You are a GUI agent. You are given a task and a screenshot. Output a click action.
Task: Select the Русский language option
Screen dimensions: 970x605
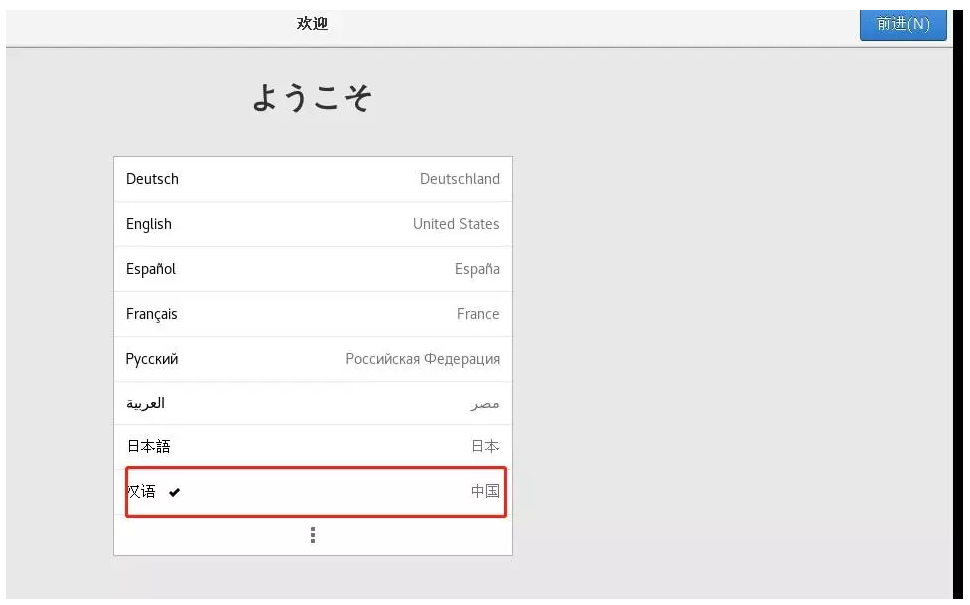click(x=152, y=359)
